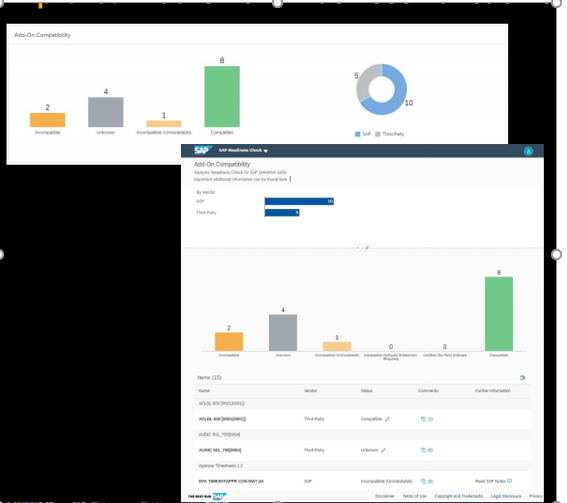The height and width of the screenshot is (503, 567).
Task: Click 'THE BEST RUN SAP' footer logo
Action: [207, 496]
